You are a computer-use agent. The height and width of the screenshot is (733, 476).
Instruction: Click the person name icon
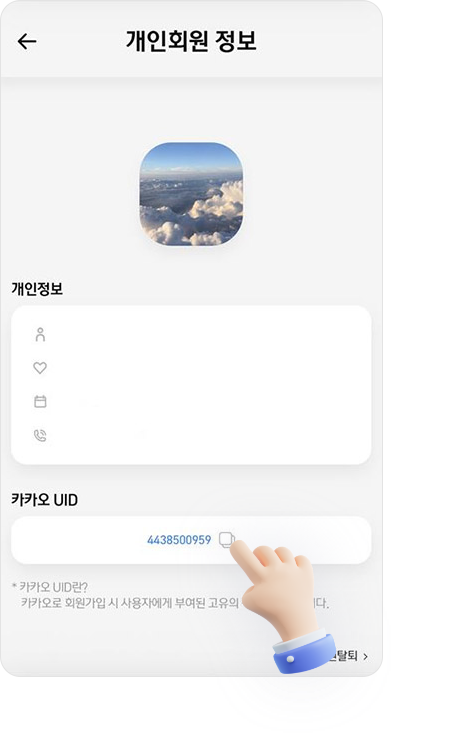pyautogui.click(x=40, y=334)
